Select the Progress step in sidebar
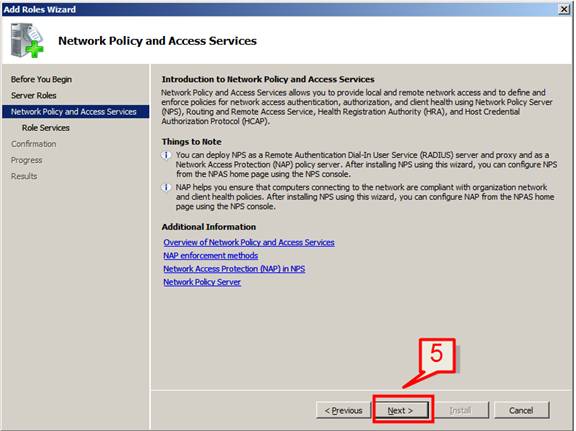The width and height of the screenshot is (576, 431). pos(26,160)
